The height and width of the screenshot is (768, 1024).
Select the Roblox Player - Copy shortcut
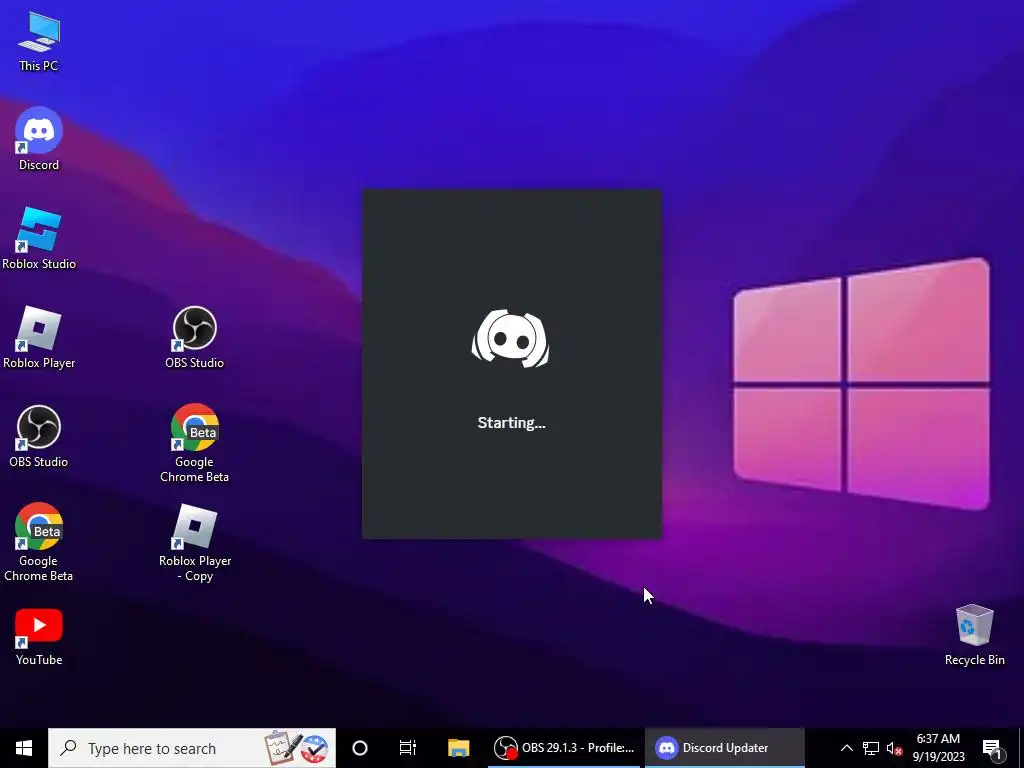pyautogui.click(x=195, y=542)
